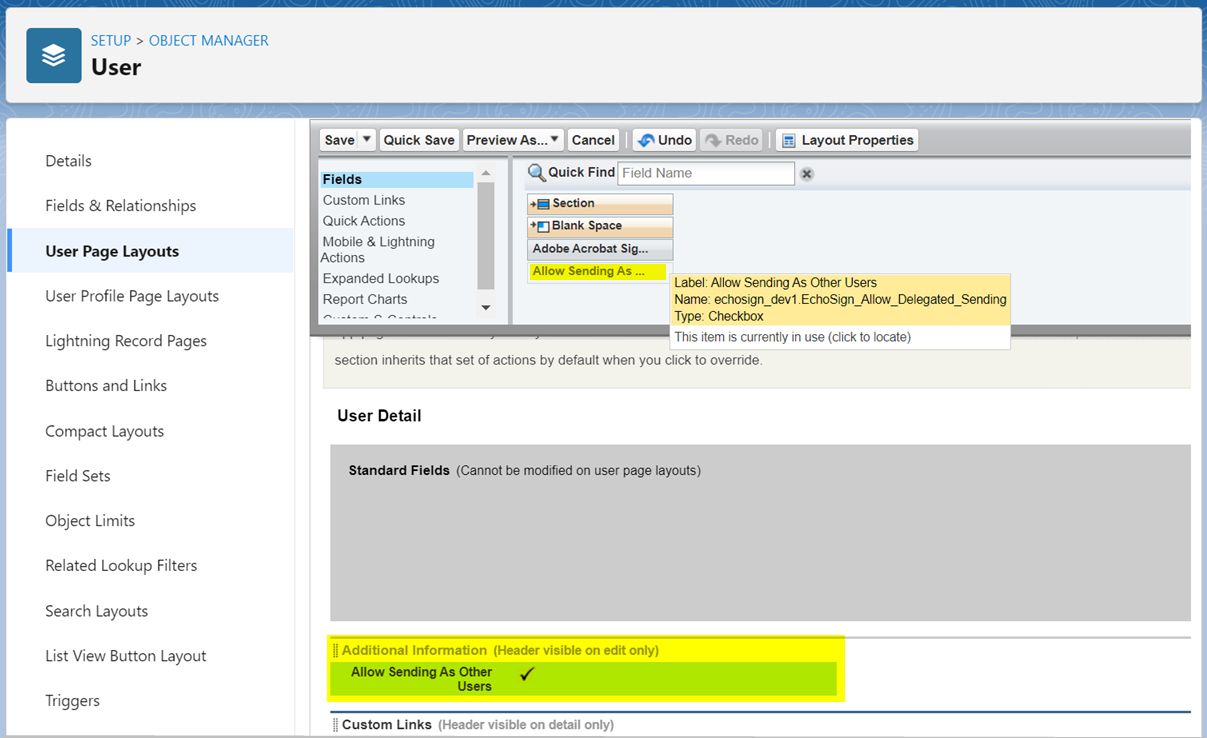This screenshot has width=1207, height=738.
Task: Click the User object stack icon
Action: click(54, 56)
